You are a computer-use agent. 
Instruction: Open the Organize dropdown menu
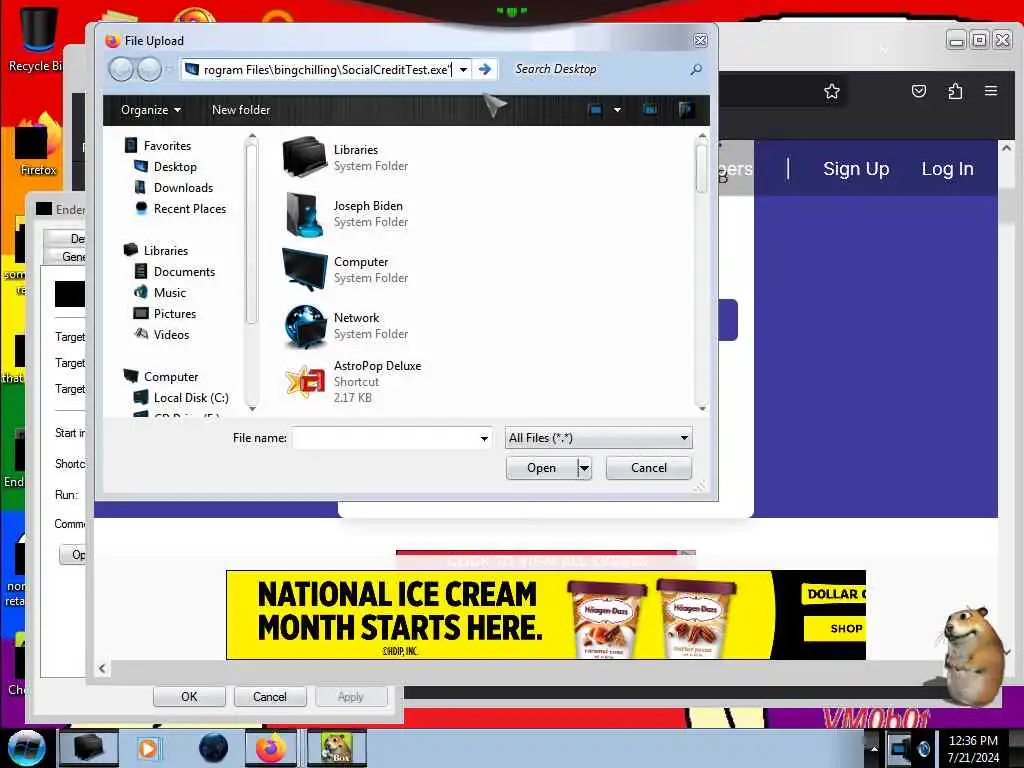(x=151, y=110)
